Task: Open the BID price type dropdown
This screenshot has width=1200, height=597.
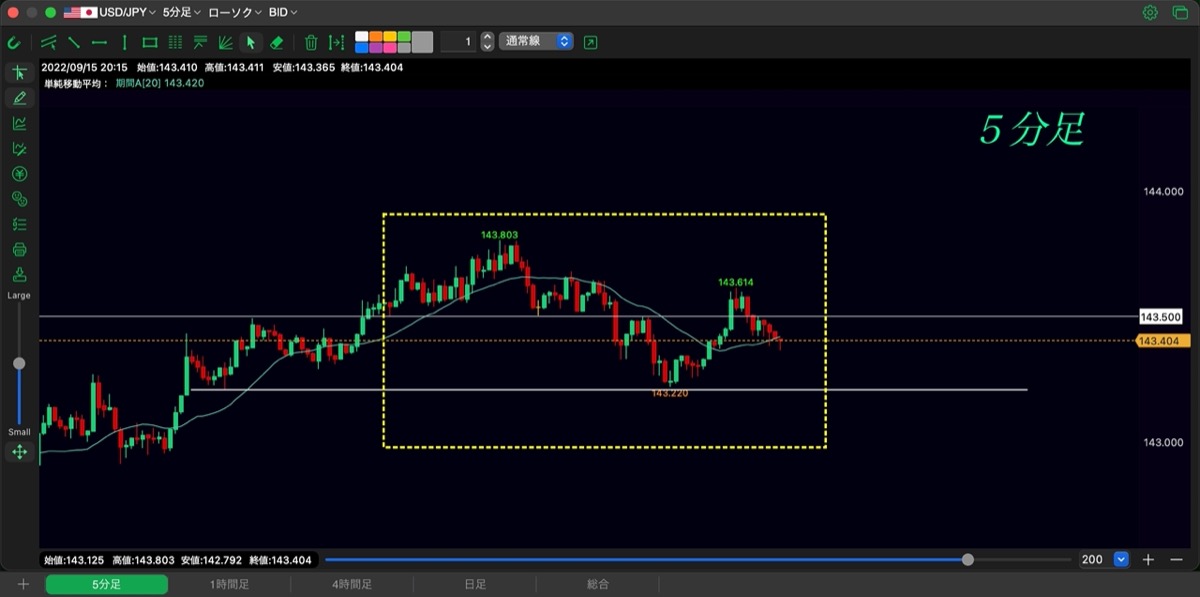Action: coord(283,13)
